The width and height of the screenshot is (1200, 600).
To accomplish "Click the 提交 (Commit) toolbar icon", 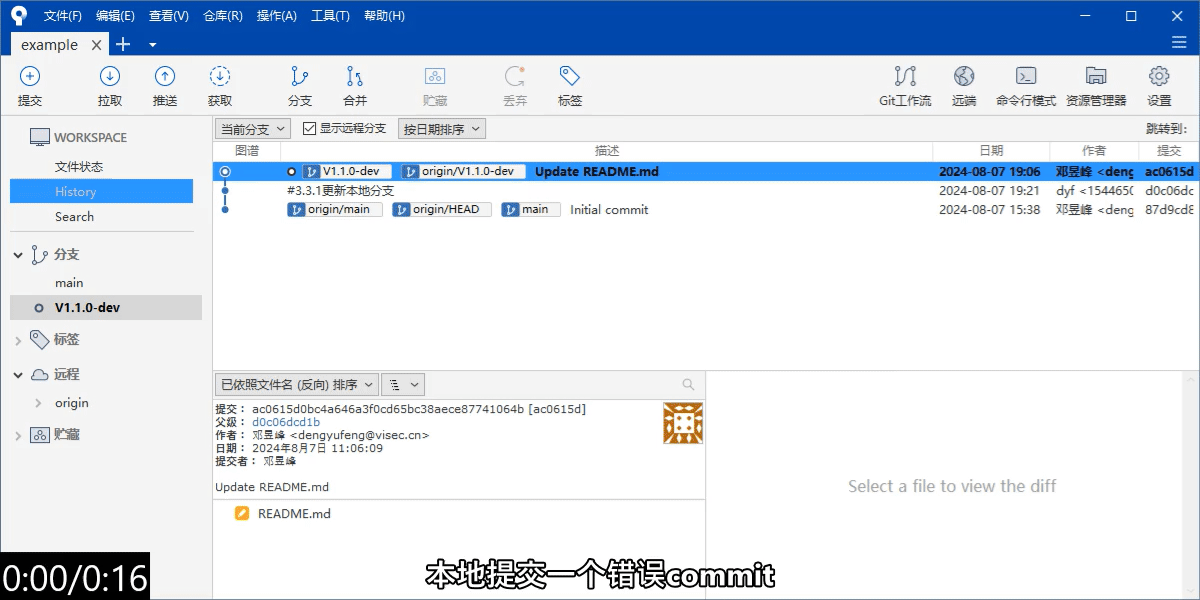I will (x=29, y=85).
